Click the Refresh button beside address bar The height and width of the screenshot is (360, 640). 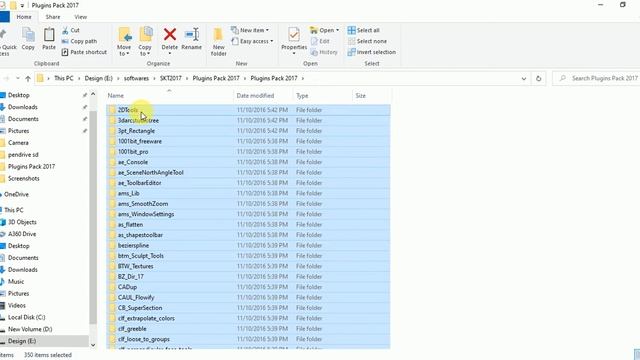pyautogui.click(x=538, y=78)
